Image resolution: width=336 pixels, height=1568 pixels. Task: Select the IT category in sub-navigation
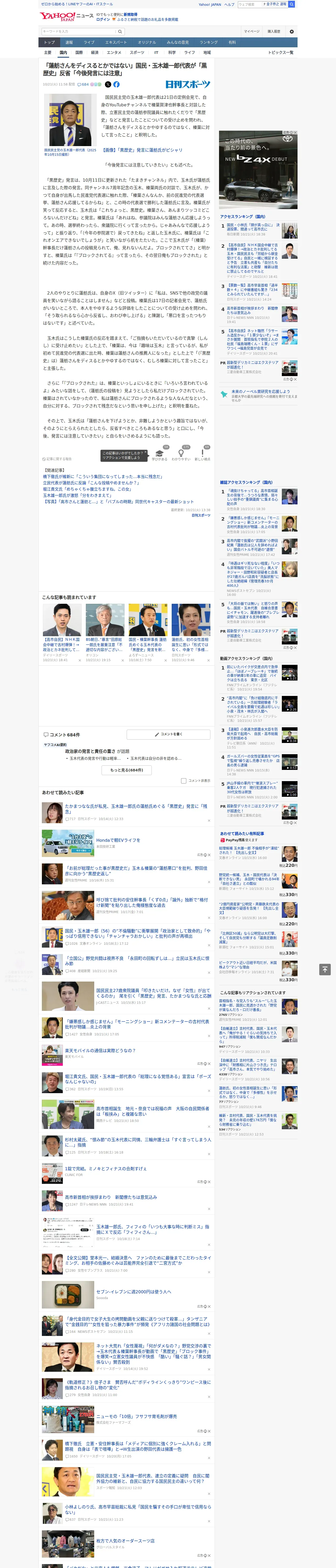[x=156, y=52]
